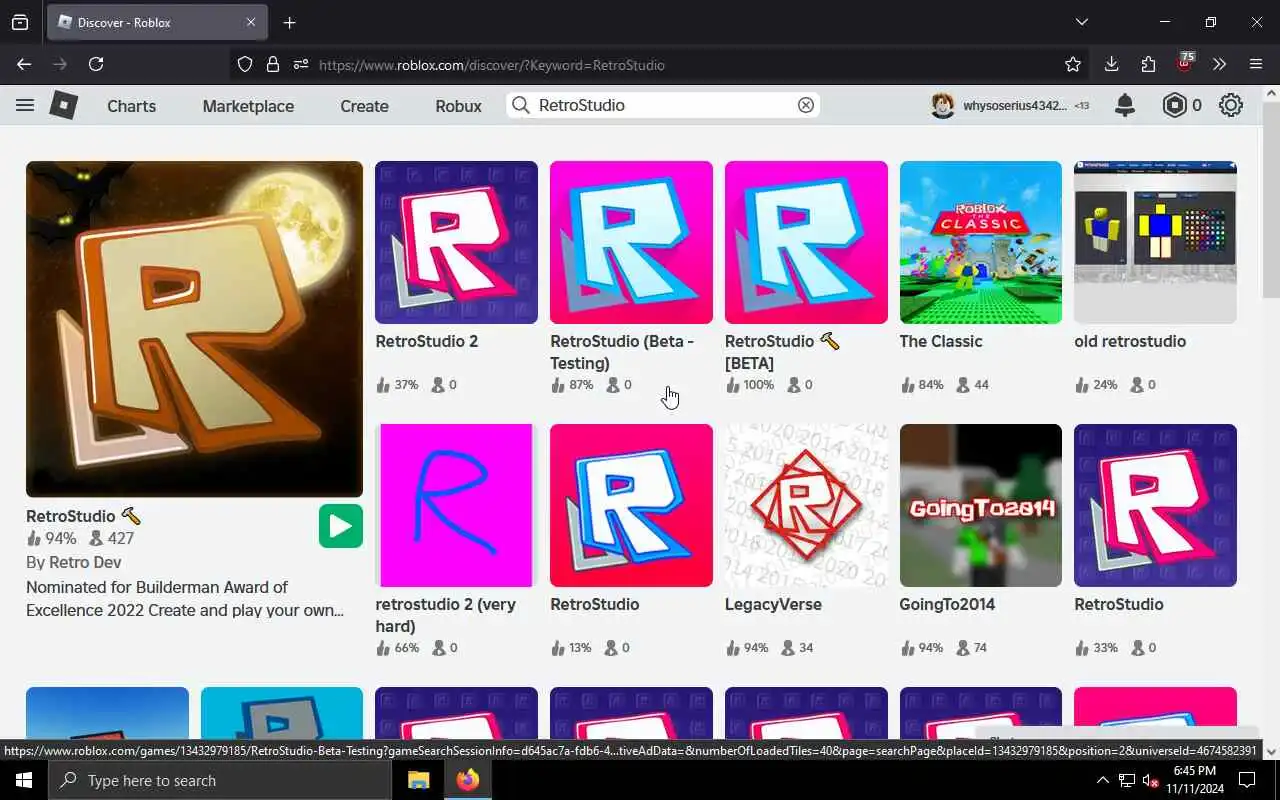Open the network status tray icon
Viewport: 1280px width, 800px height.
point(1127,780)
